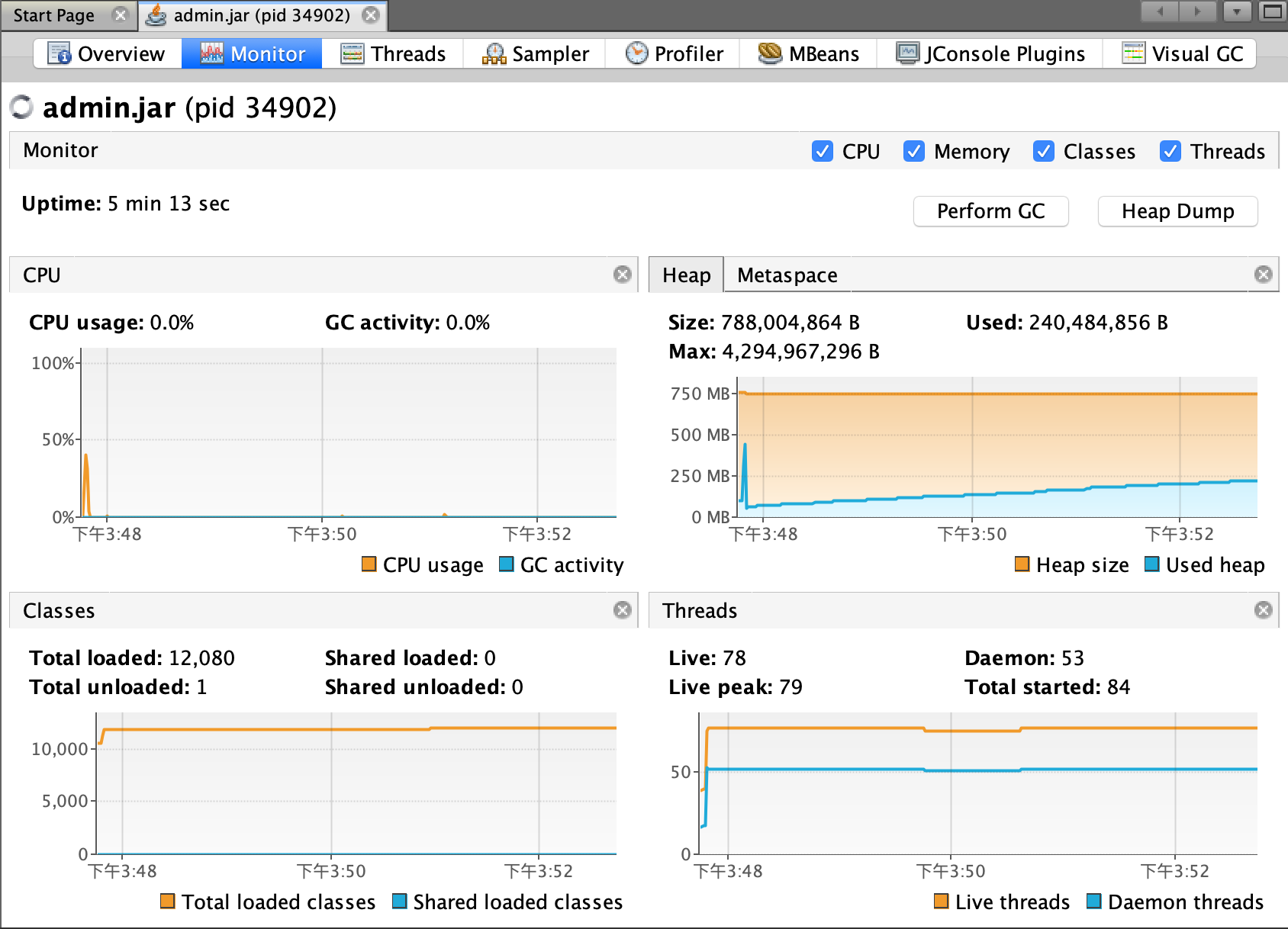Click the scroll tabs left arrow
1288x929 pixels.
click(x=1160, y=11)
